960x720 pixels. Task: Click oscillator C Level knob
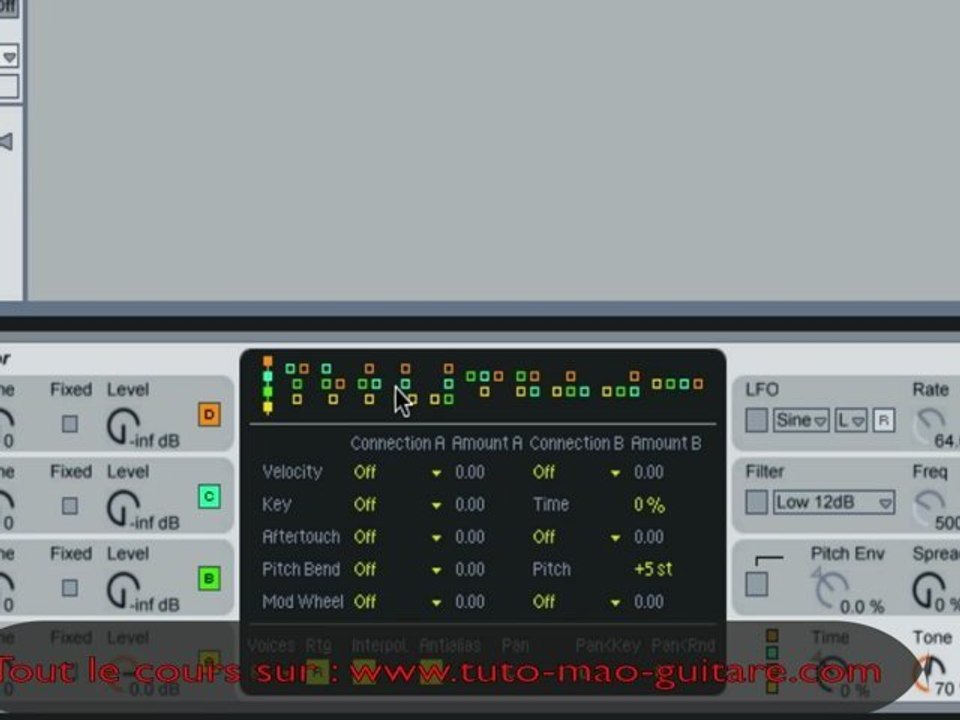pos(123,508)
